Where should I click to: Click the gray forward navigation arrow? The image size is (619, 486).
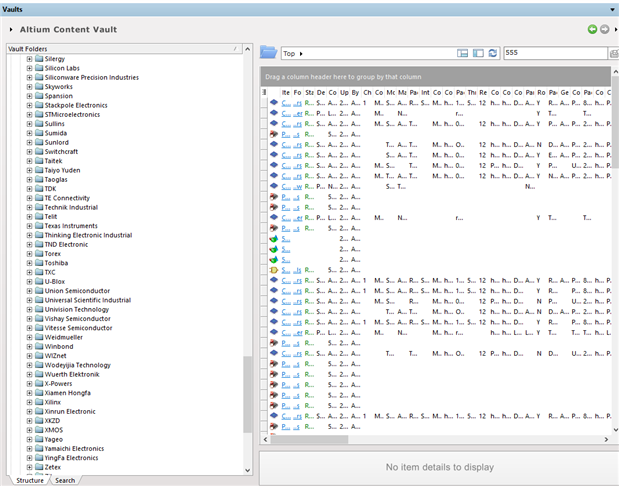[x=605, y=29]
